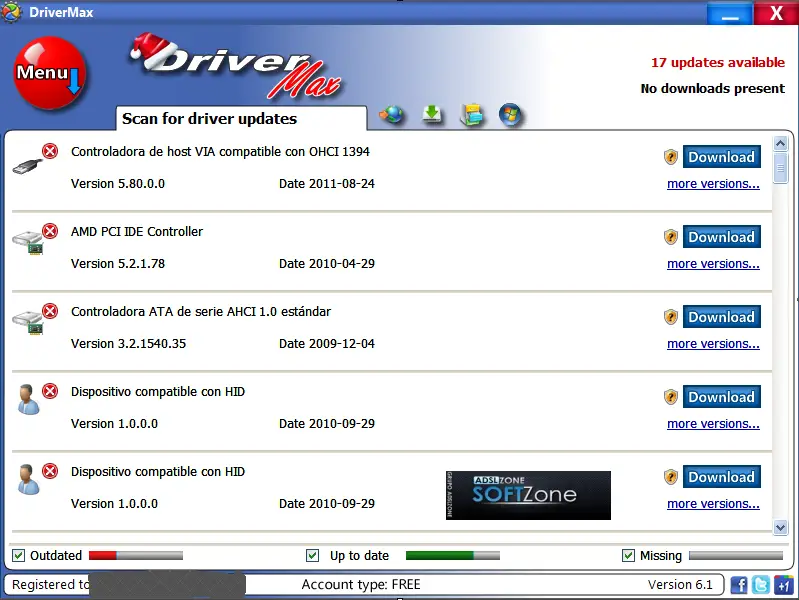Click the SoftZone banner image
The height and width of the screenshot is (600, 799).
(x=528, y=495)
